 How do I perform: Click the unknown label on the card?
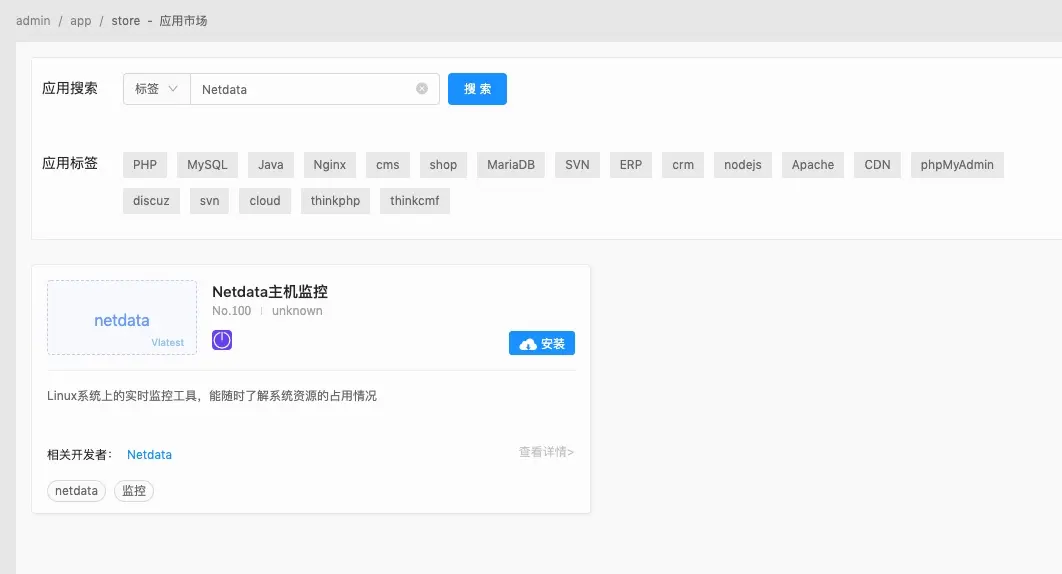[297, 311]
